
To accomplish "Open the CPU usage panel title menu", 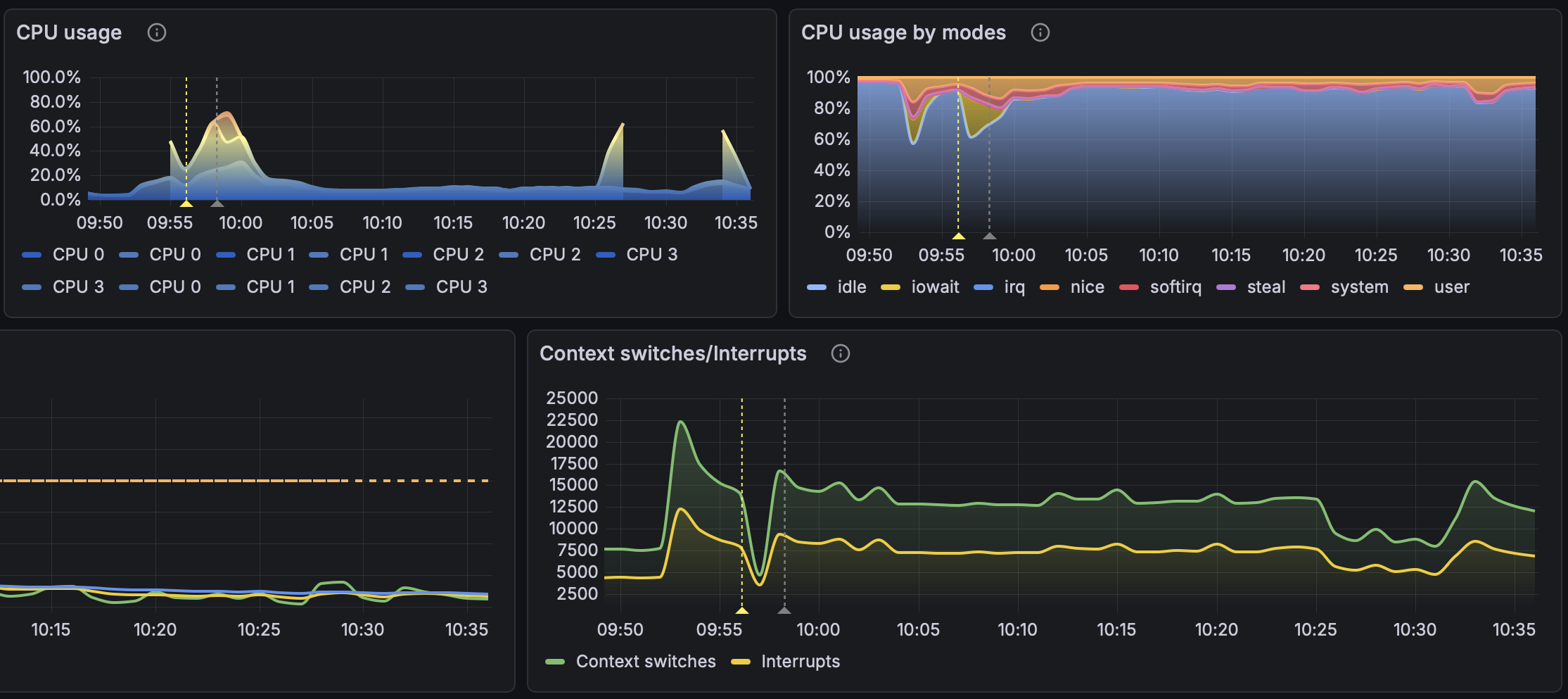I will (x=70, y=32).
